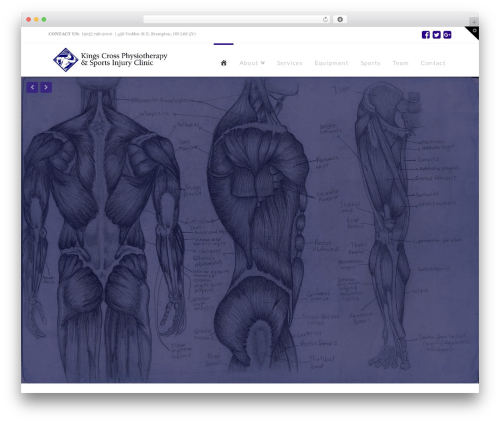The width and height of the screenshot is (500, 423).
Task: Toggle the black corner widget at top right
Action: point(474,32)
